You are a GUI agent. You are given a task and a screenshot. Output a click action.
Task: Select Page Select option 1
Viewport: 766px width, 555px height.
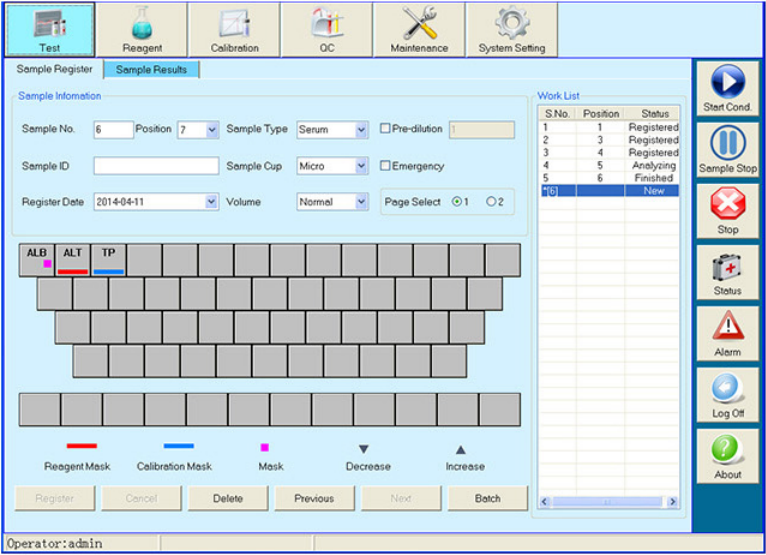[x=457, y=201]
